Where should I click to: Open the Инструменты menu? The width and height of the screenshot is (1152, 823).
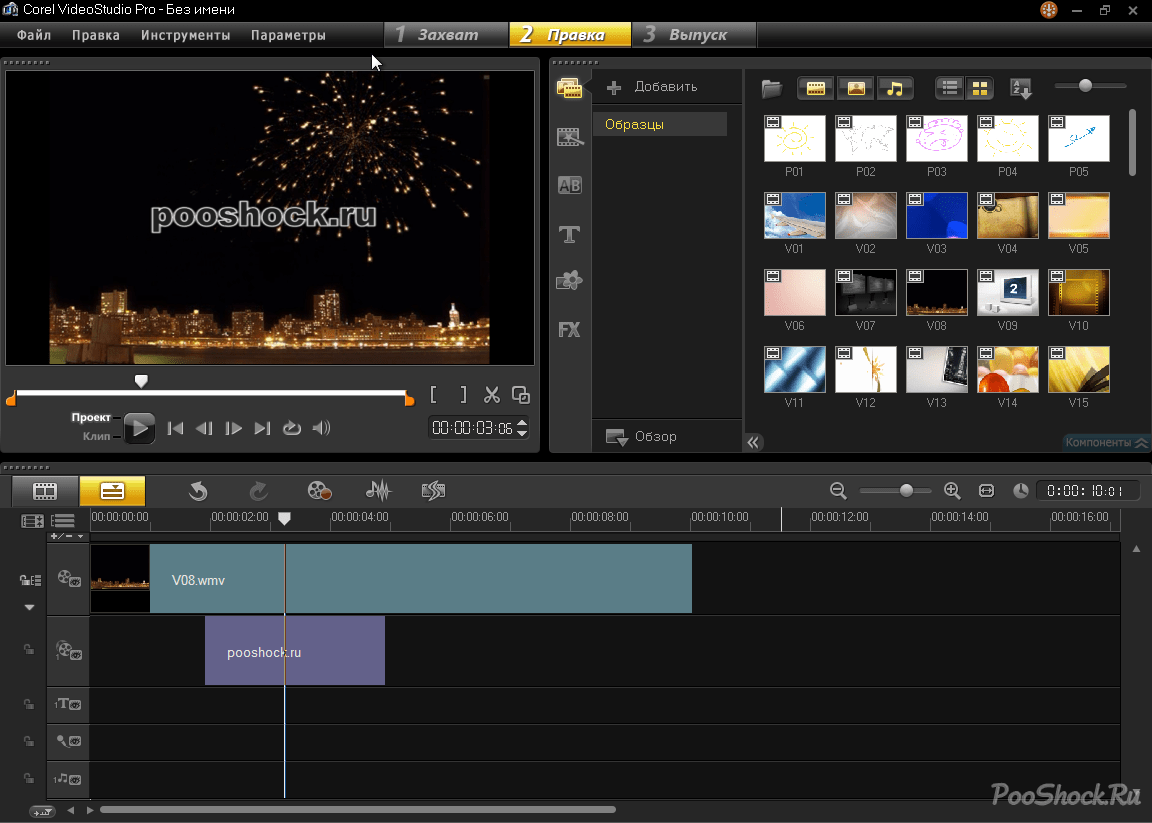click(184, 34)
